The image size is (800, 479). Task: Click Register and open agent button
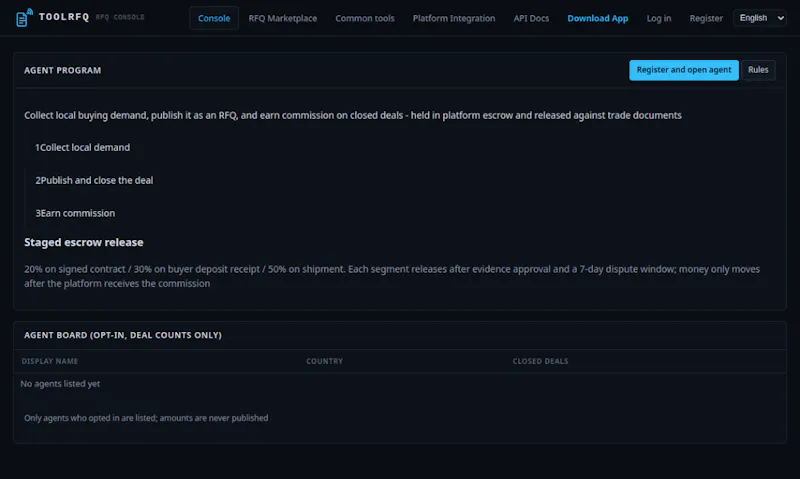tap(684, 70)
